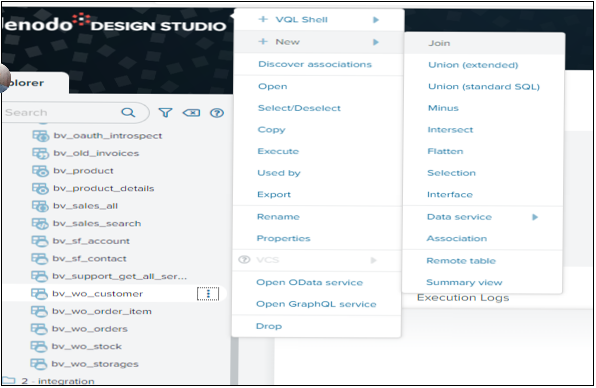Click the Denodo Design Studio logo
Screen dimensions: 596x388
tap(114, 23)
